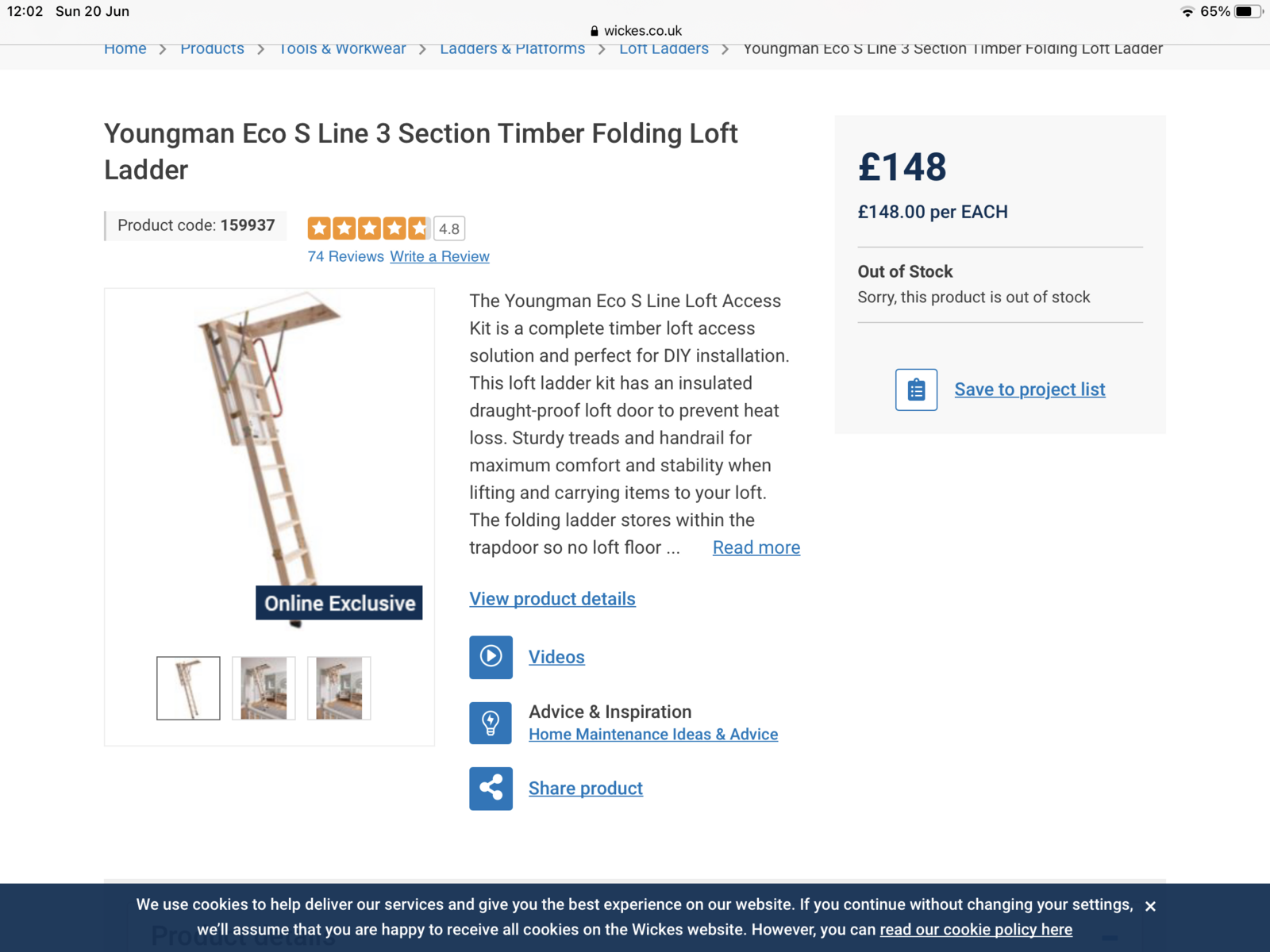The image size is (1270, 952).
Task: Tap the wickes.co.uk address bar
Action: [636, 31]
